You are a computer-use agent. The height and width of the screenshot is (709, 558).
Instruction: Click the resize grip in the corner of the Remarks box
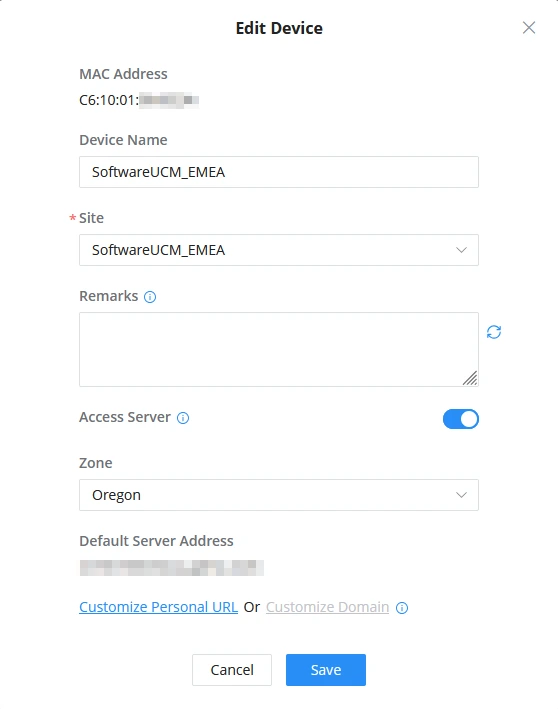(x=470, y=378)
